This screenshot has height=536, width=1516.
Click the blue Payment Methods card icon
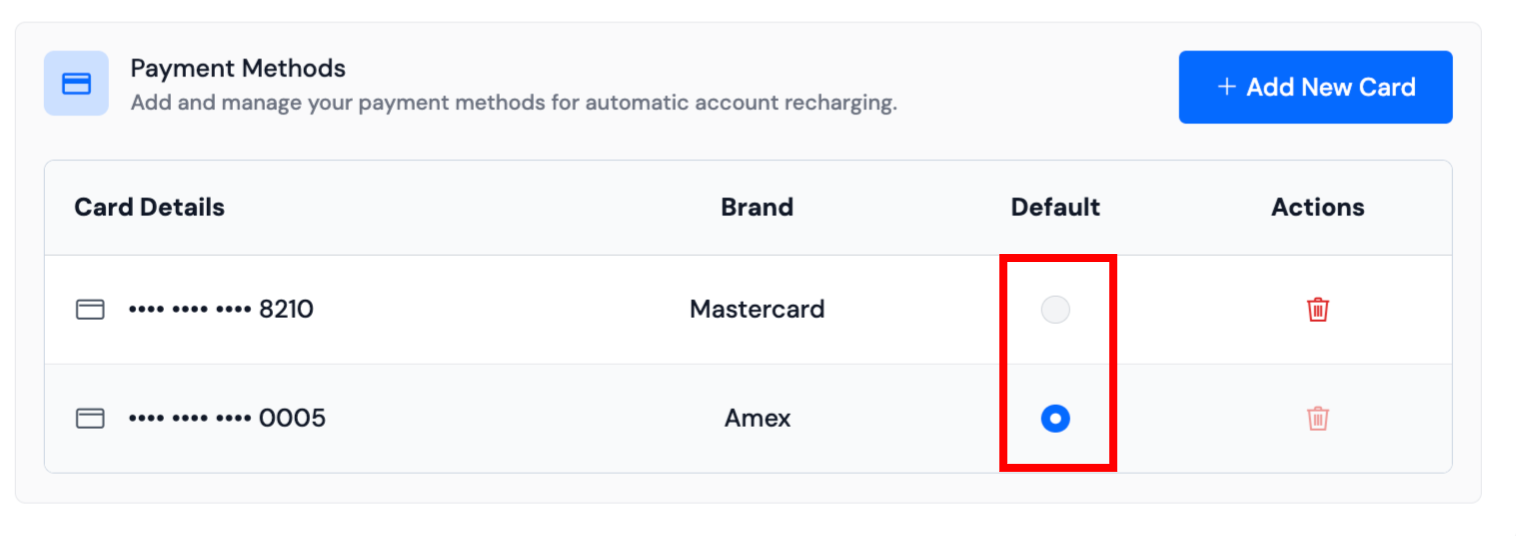pos(76,84)
